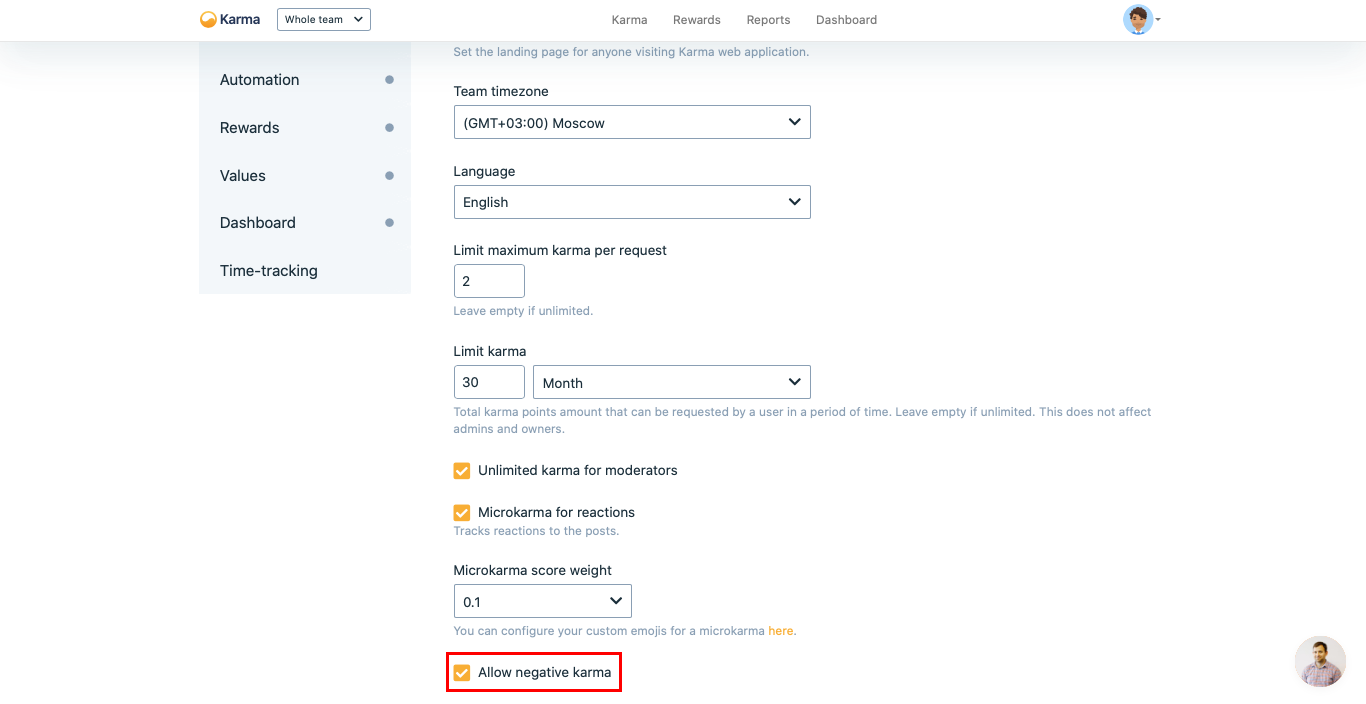Click the 'Limit maximum karma per request' label
This screenshot has width=1366, height=704.
(560, 250)
